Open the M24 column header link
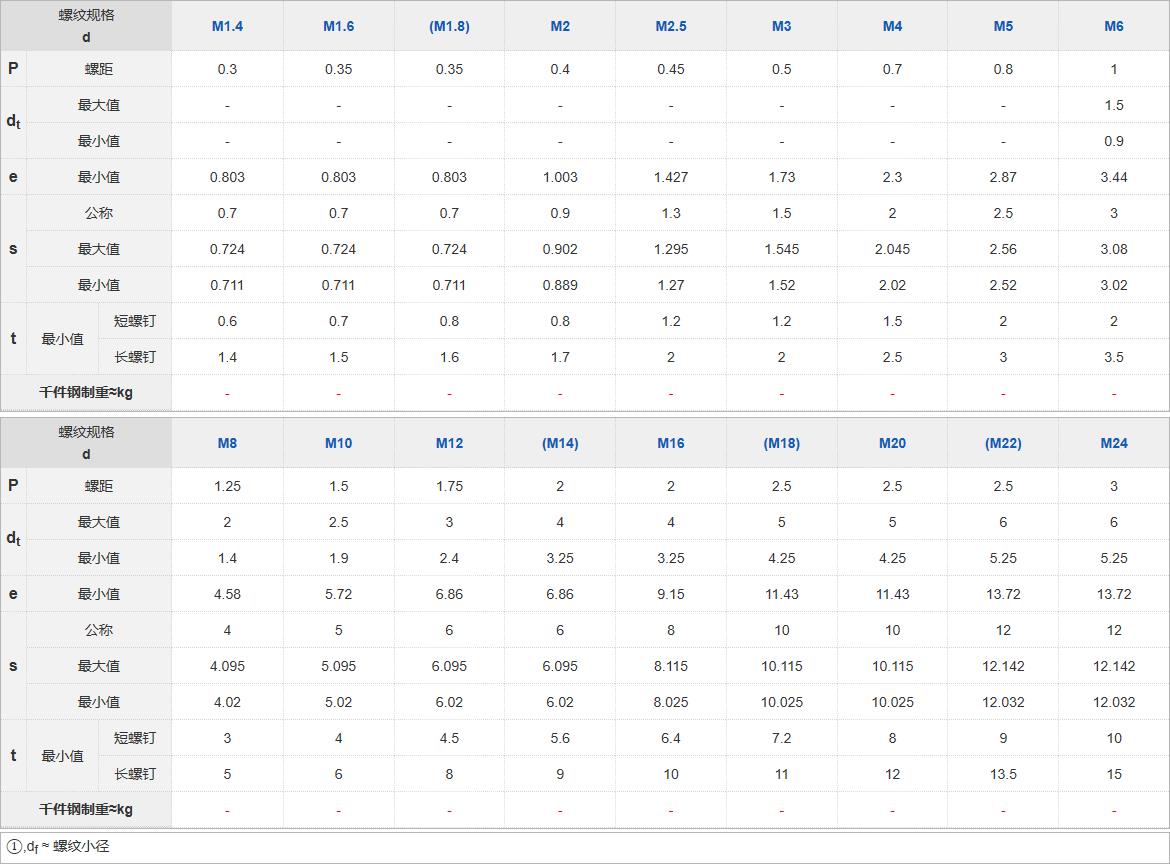Viewport: 1170px width, 864px height. point(1114,443)
